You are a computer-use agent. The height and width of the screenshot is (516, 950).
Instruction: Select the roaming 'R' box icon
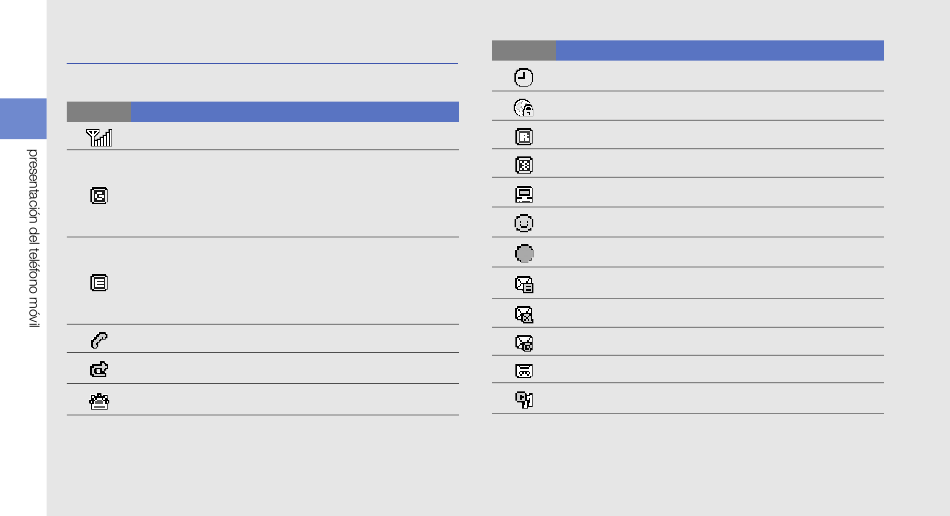(523, 137)
